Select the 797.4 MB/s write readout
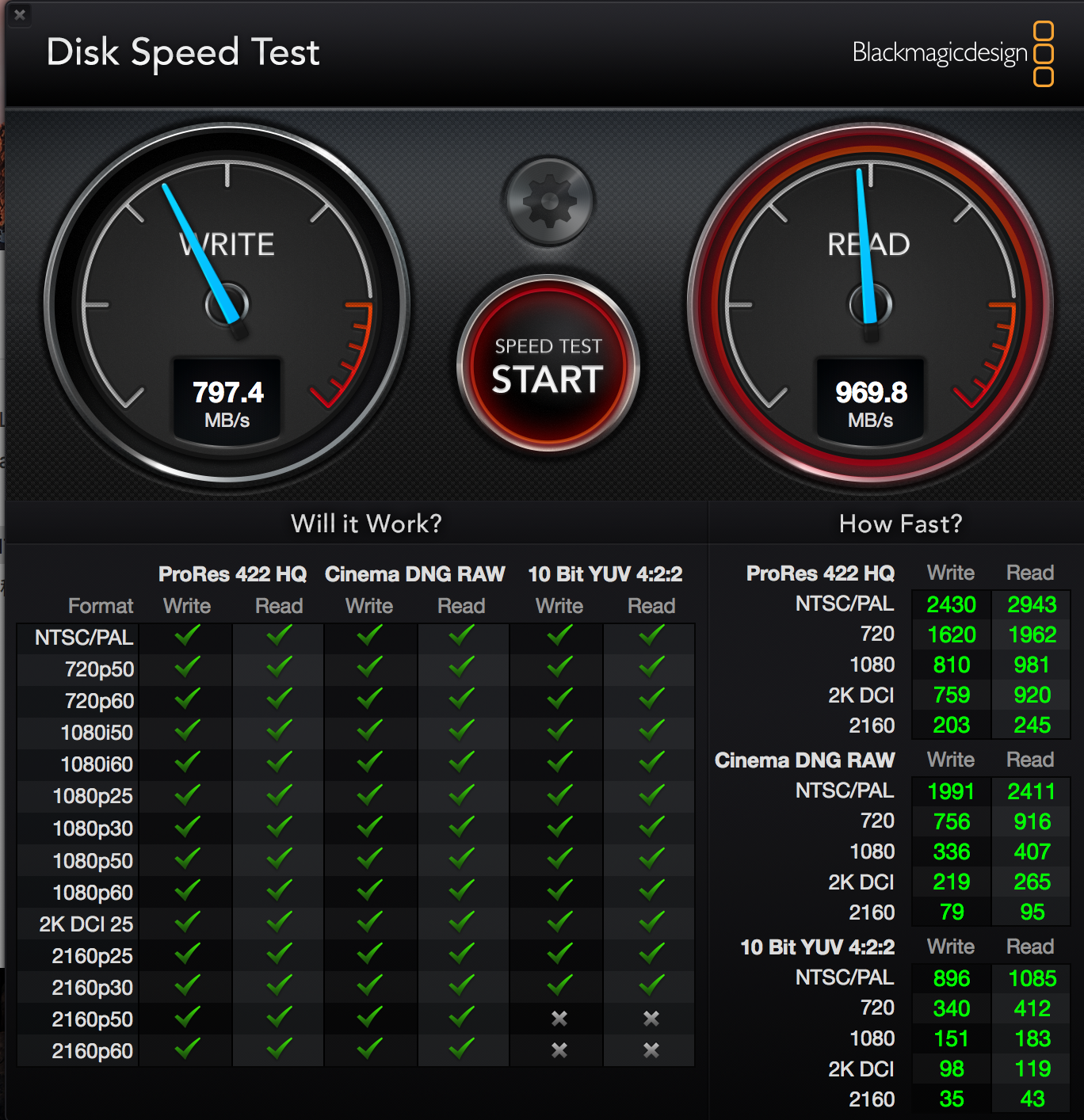 tap(227, 402)
